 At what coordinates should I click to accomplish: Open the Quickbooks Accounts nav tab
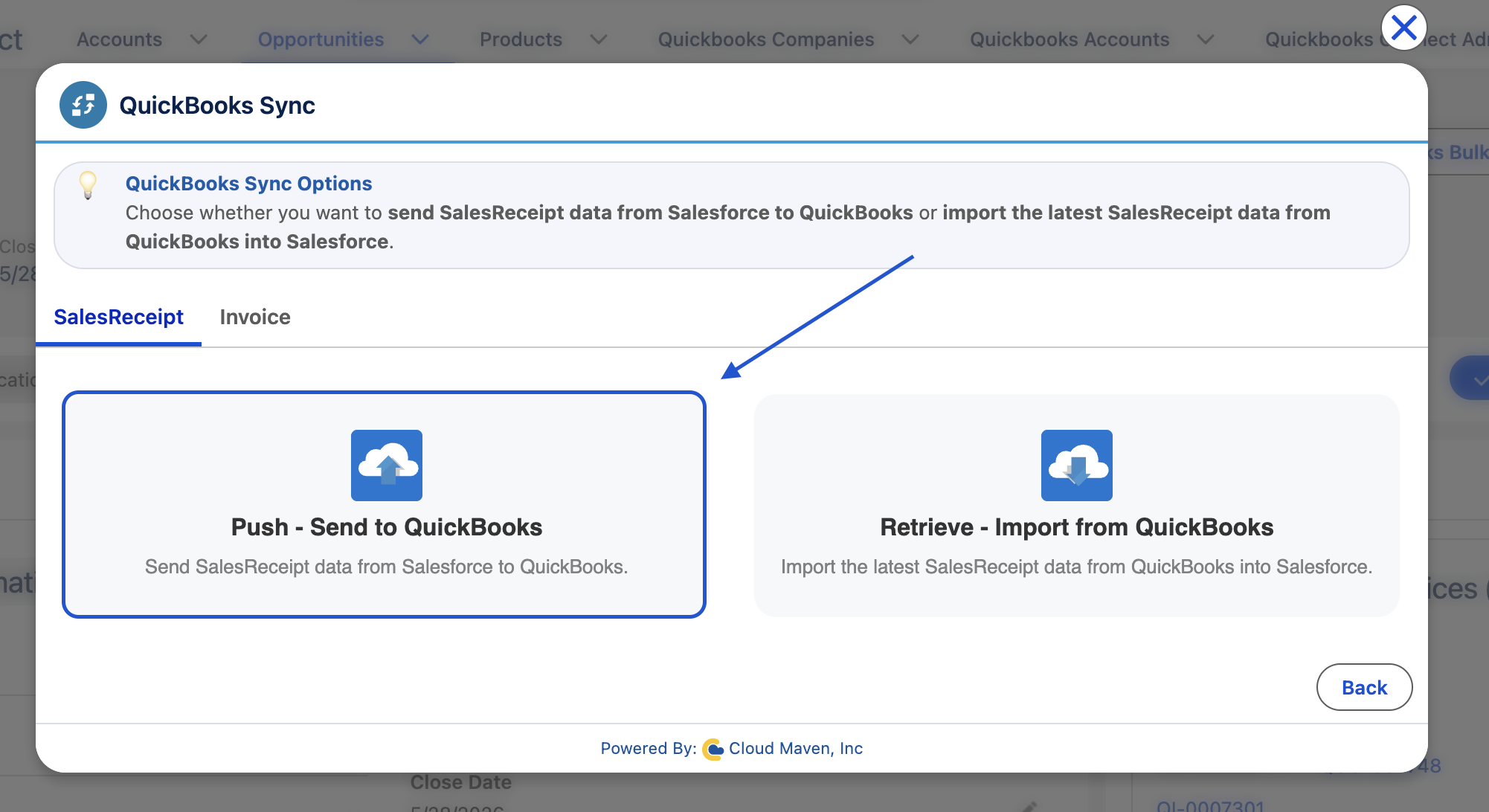click(1070, 39)
